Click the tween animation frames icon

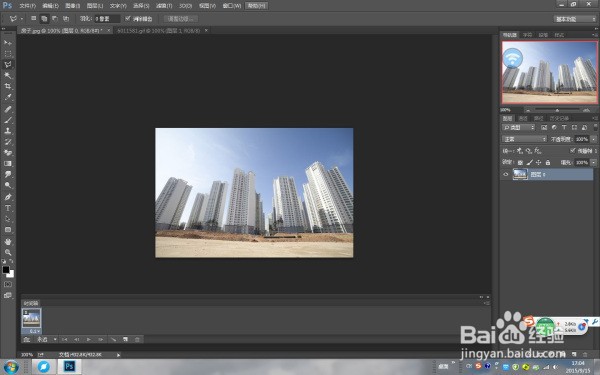[113, 339]
